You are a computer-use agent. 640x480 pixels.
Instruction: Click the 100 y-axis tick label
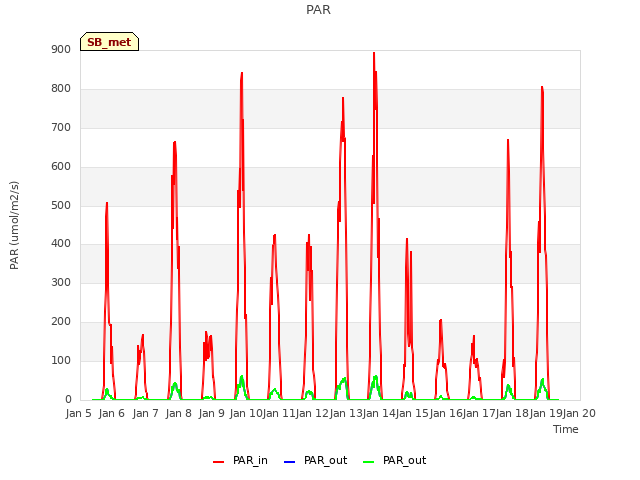click(x=61, y=360)
